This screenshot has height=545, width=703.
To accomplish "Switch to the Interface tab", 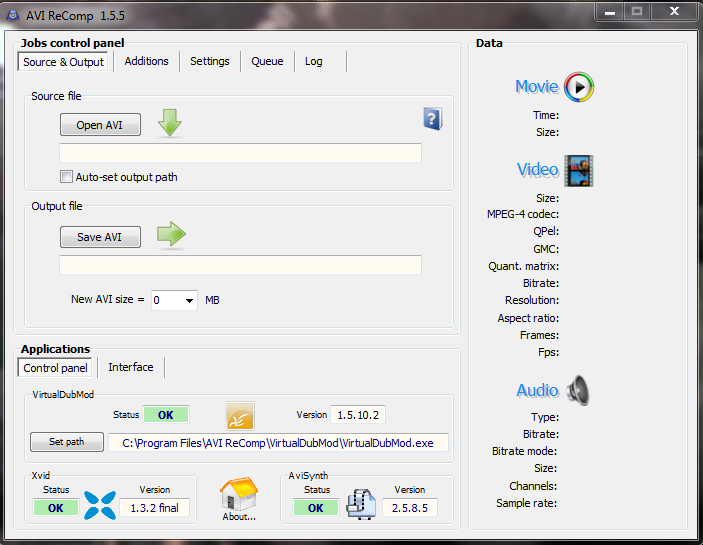I will 131,367.
